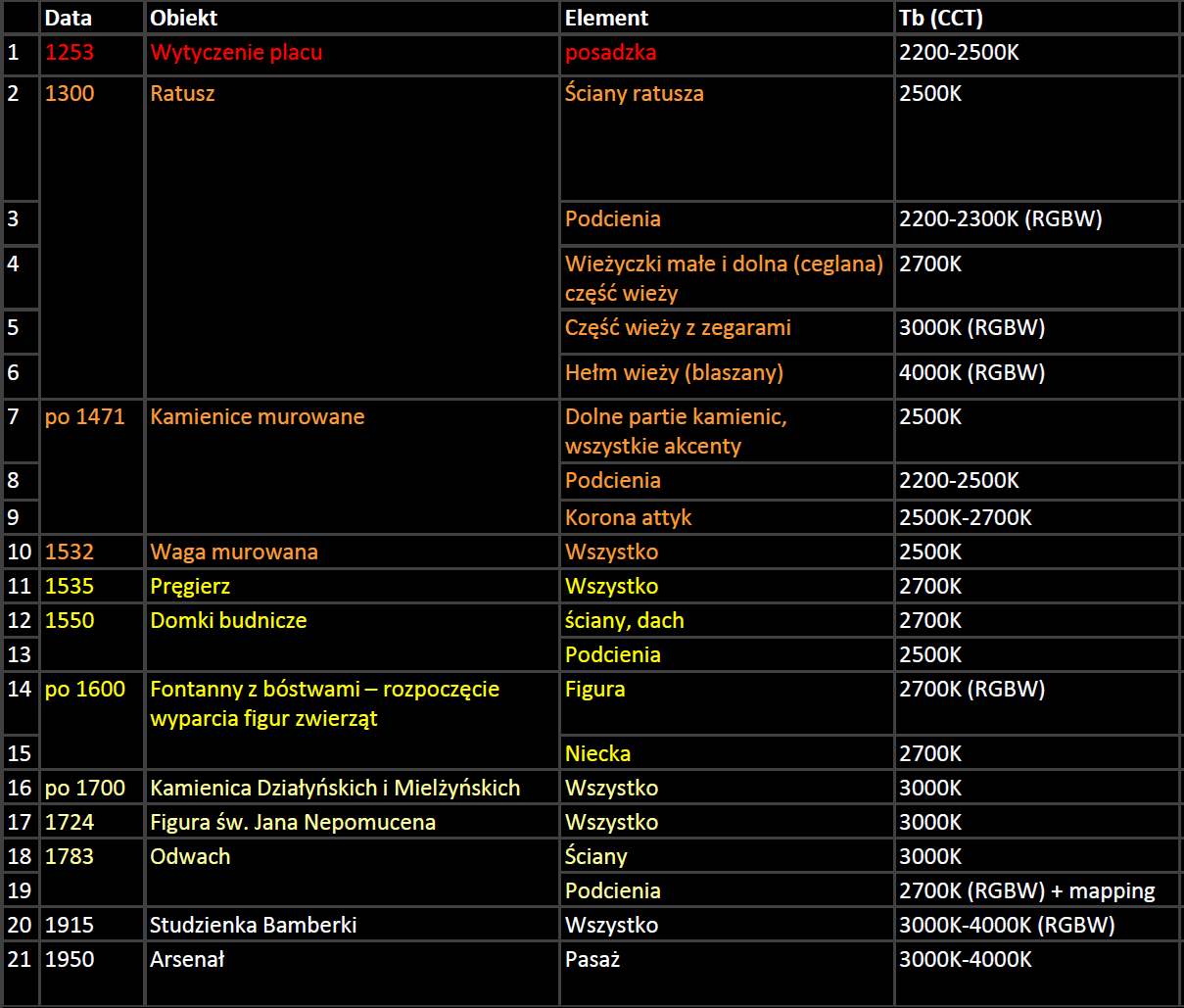The height and width of the screenshot is (1008, 1184).
Task: Select the "Korona attyk" cell
Action: [x=628, y=518]
